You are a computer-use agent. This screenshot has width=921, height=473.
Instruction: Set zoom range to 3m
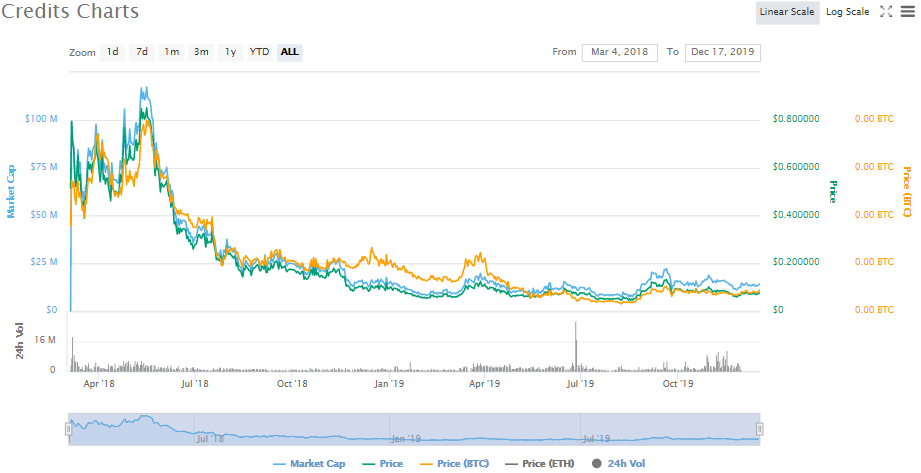[201, 52]
